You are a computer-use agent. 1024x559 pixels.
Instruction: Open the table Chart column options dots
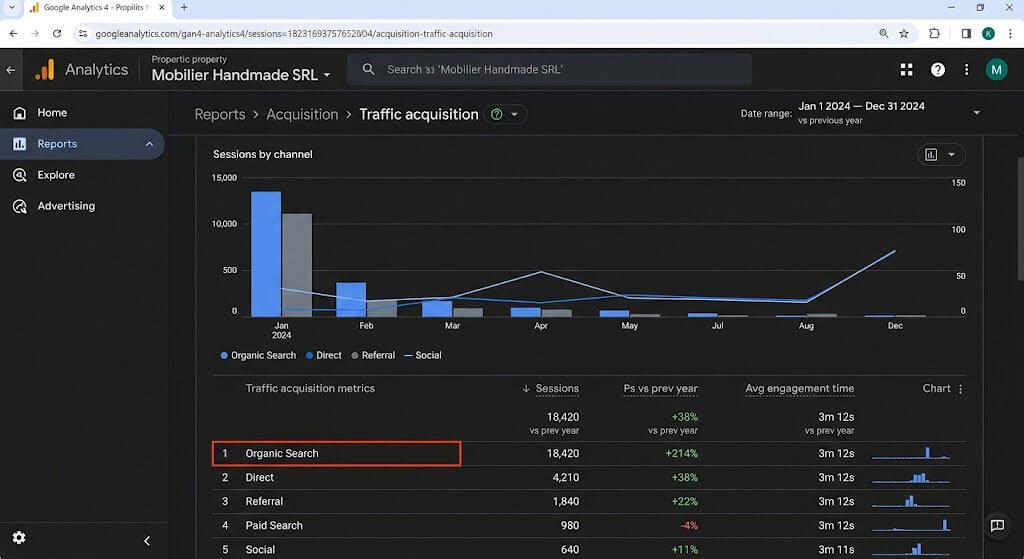coord(961,389)
